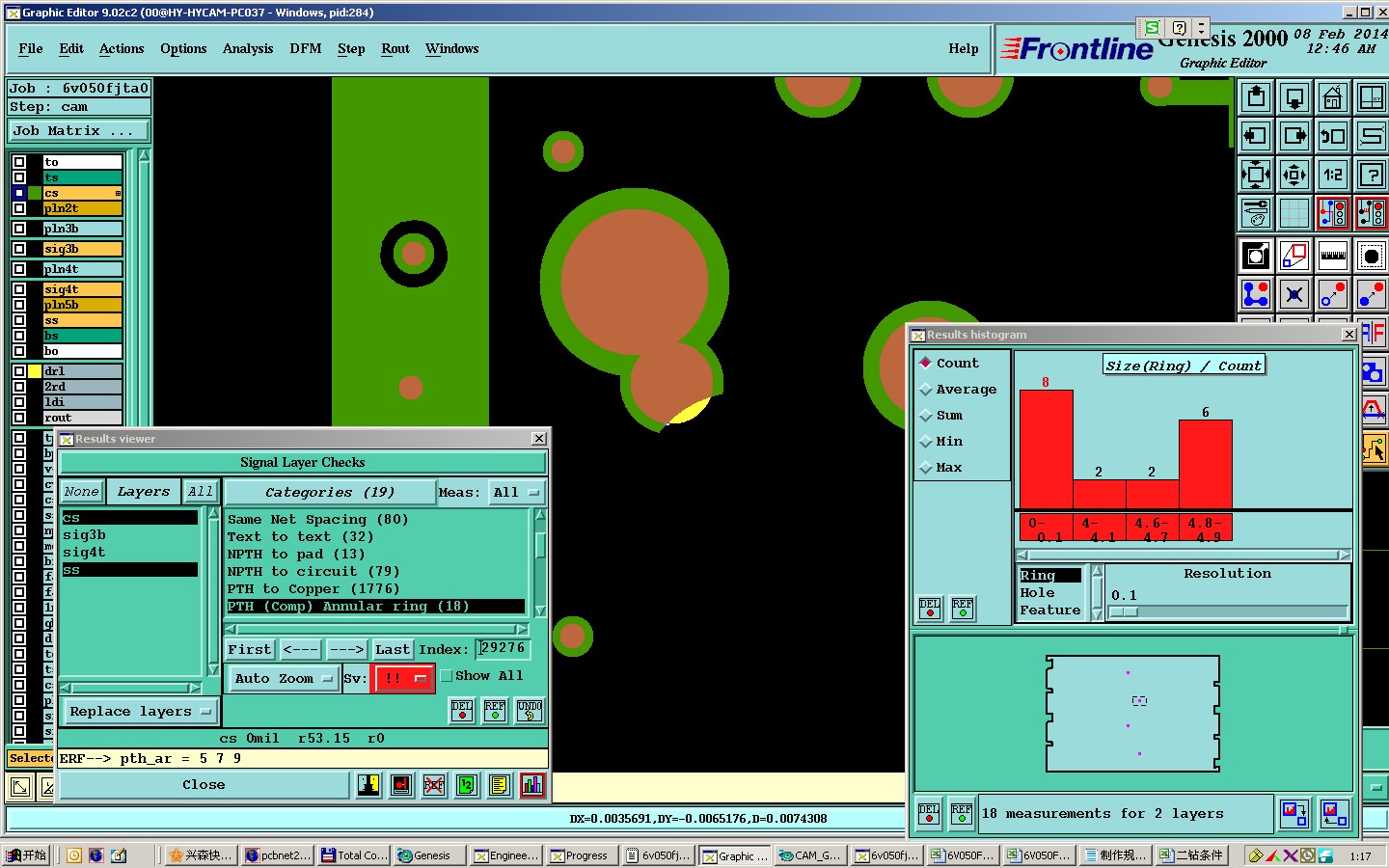
Task: Select the Average radio option
Action: click(926, 390)
